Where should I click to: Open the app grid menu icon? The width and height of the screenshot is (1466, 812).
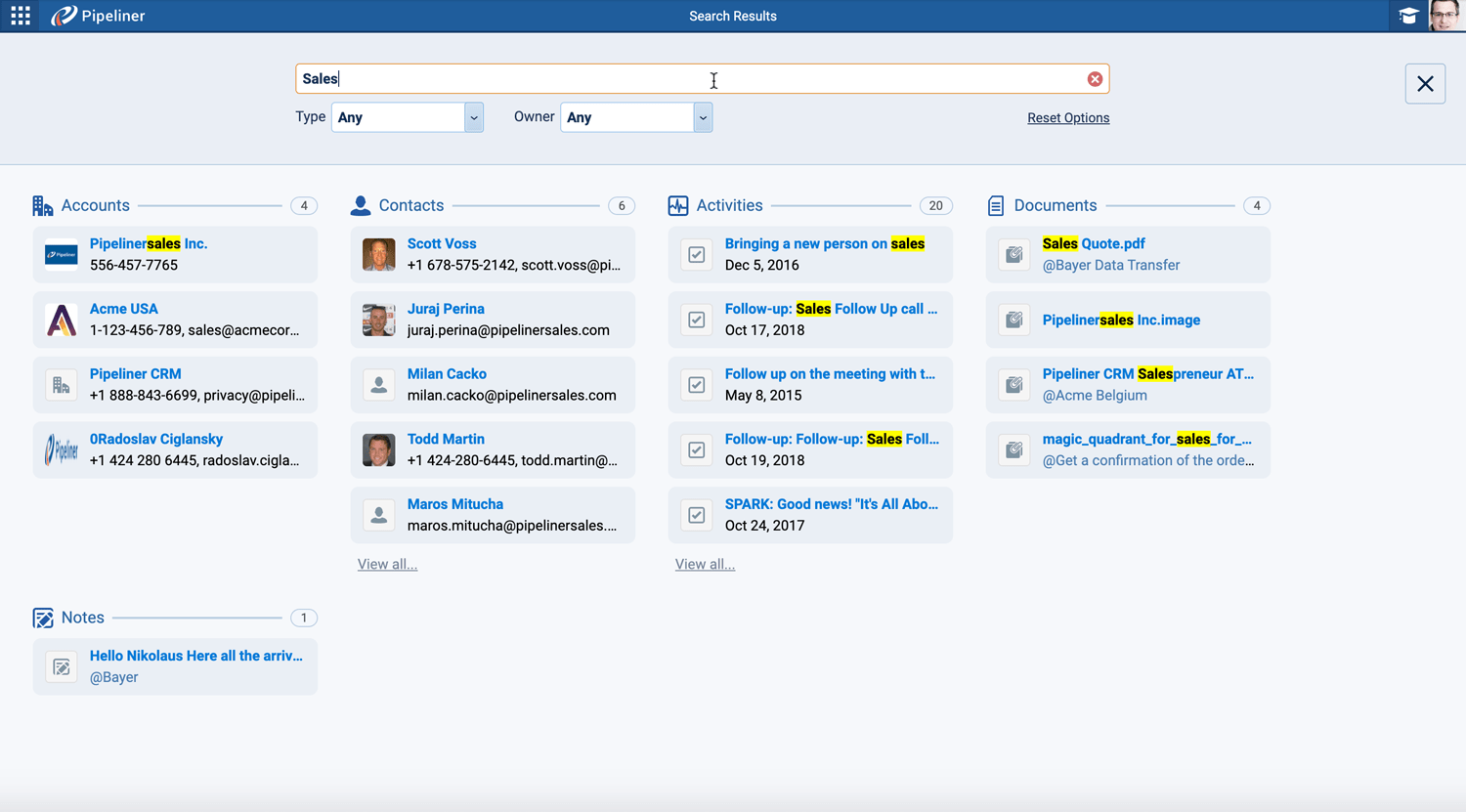point(21,16)
